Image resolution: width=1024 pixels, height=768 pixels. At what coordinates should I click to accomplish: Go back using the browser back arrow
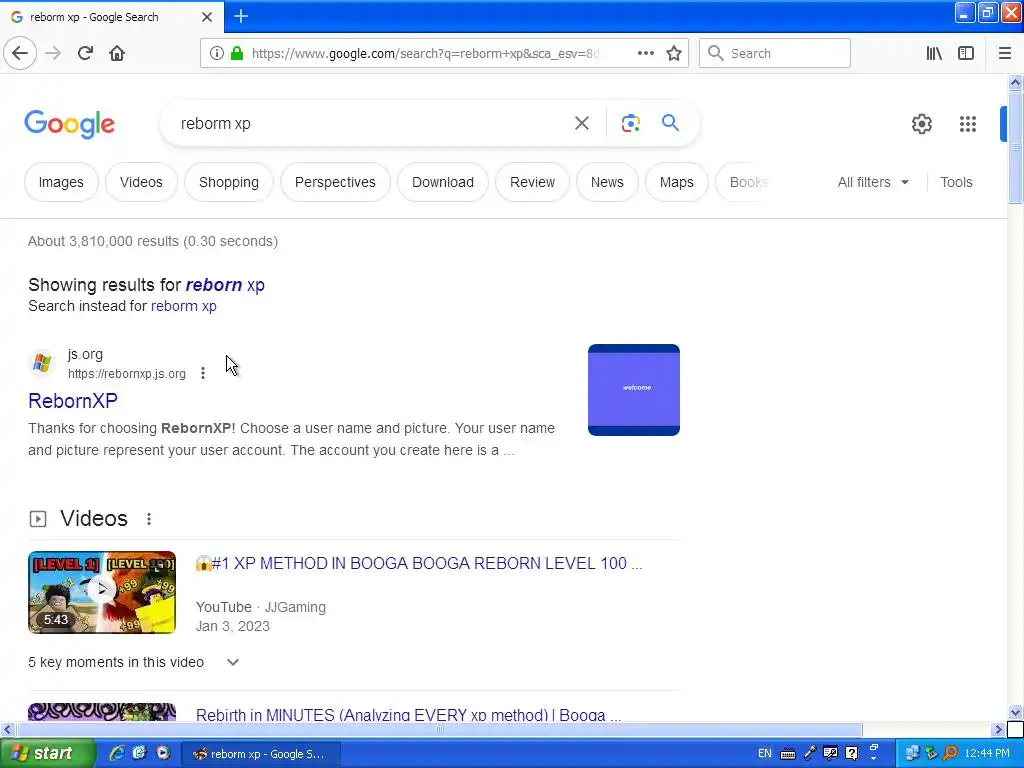pyautogui.click(x=20, y=53)
